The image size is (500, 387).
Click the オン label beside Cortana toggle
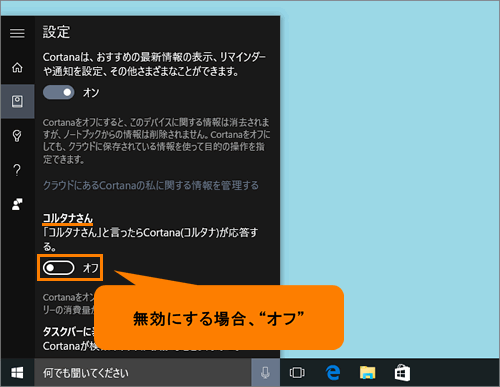coord(91,92)
